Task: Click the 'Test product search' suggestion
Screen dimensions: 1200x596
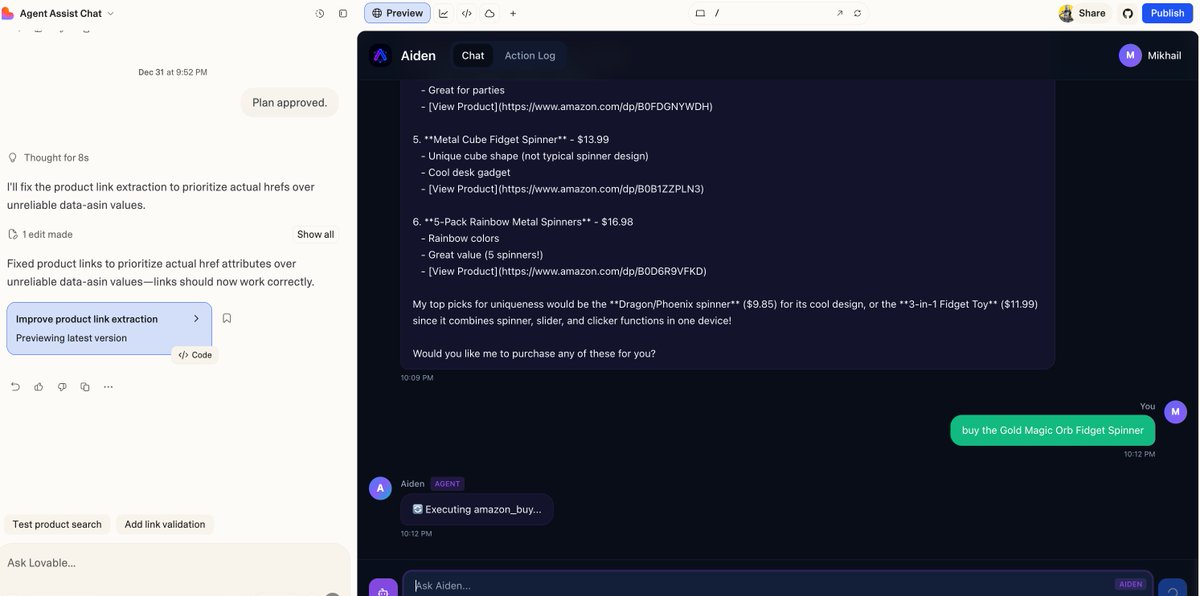Action: pos(57,524)
